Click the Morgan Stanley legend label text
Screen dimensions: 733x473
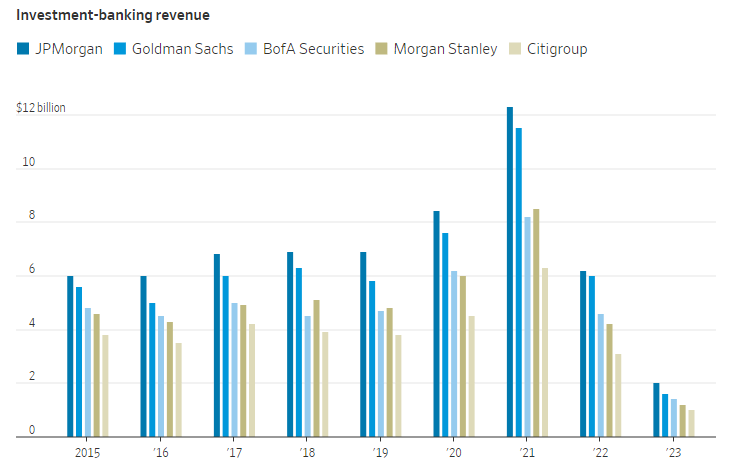click(445, 49)
